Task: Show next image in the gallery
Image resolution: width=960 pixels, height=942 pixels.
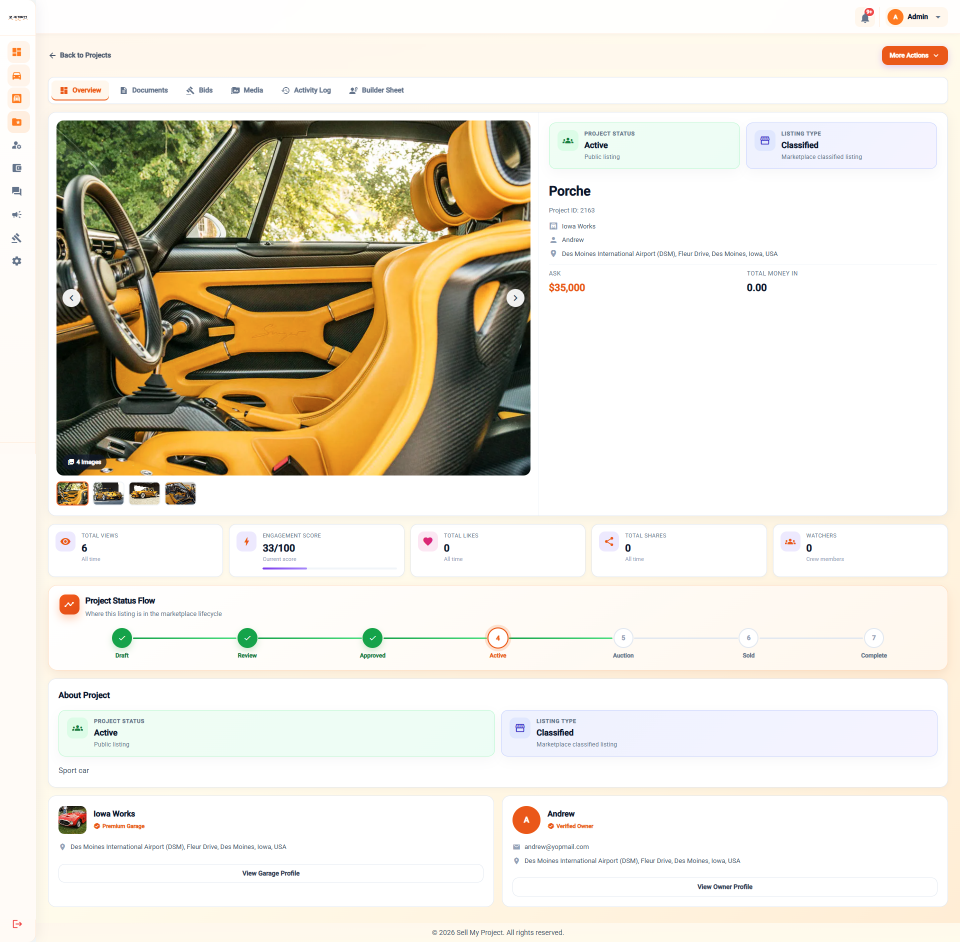Action: click(516, 298)
